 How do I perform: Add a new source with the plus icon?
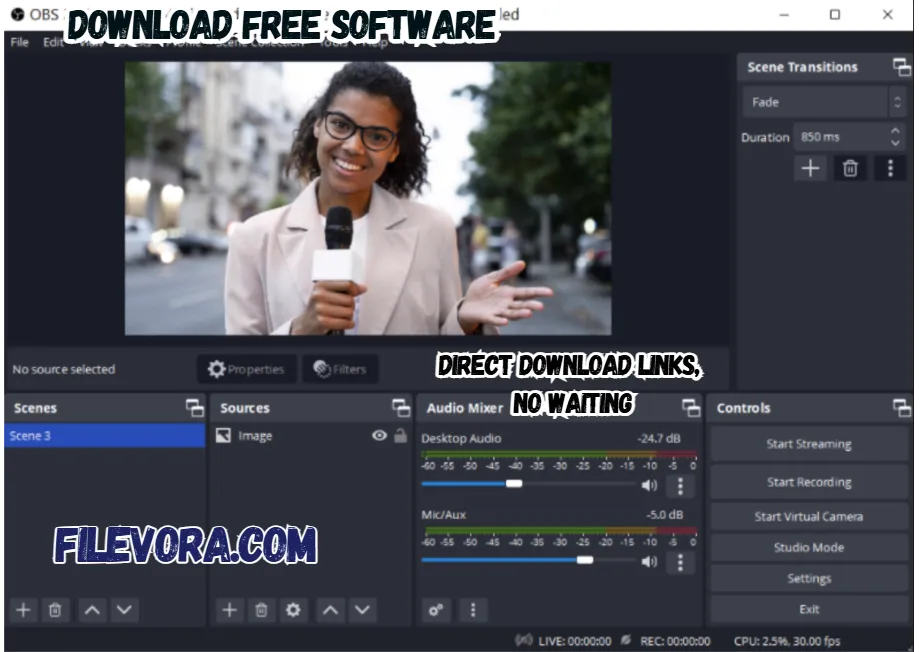[x=229, y=610]
